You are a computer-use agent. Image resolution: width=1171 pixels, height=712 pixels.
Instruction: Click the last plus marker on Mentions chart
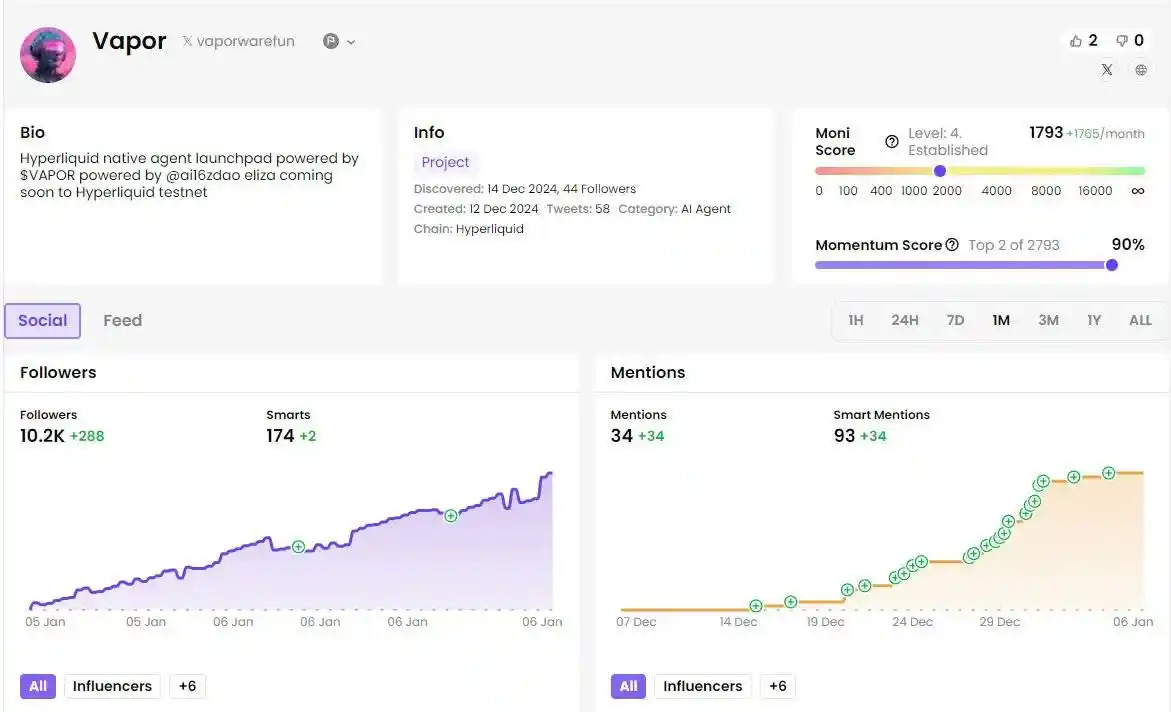point(1108,473)
